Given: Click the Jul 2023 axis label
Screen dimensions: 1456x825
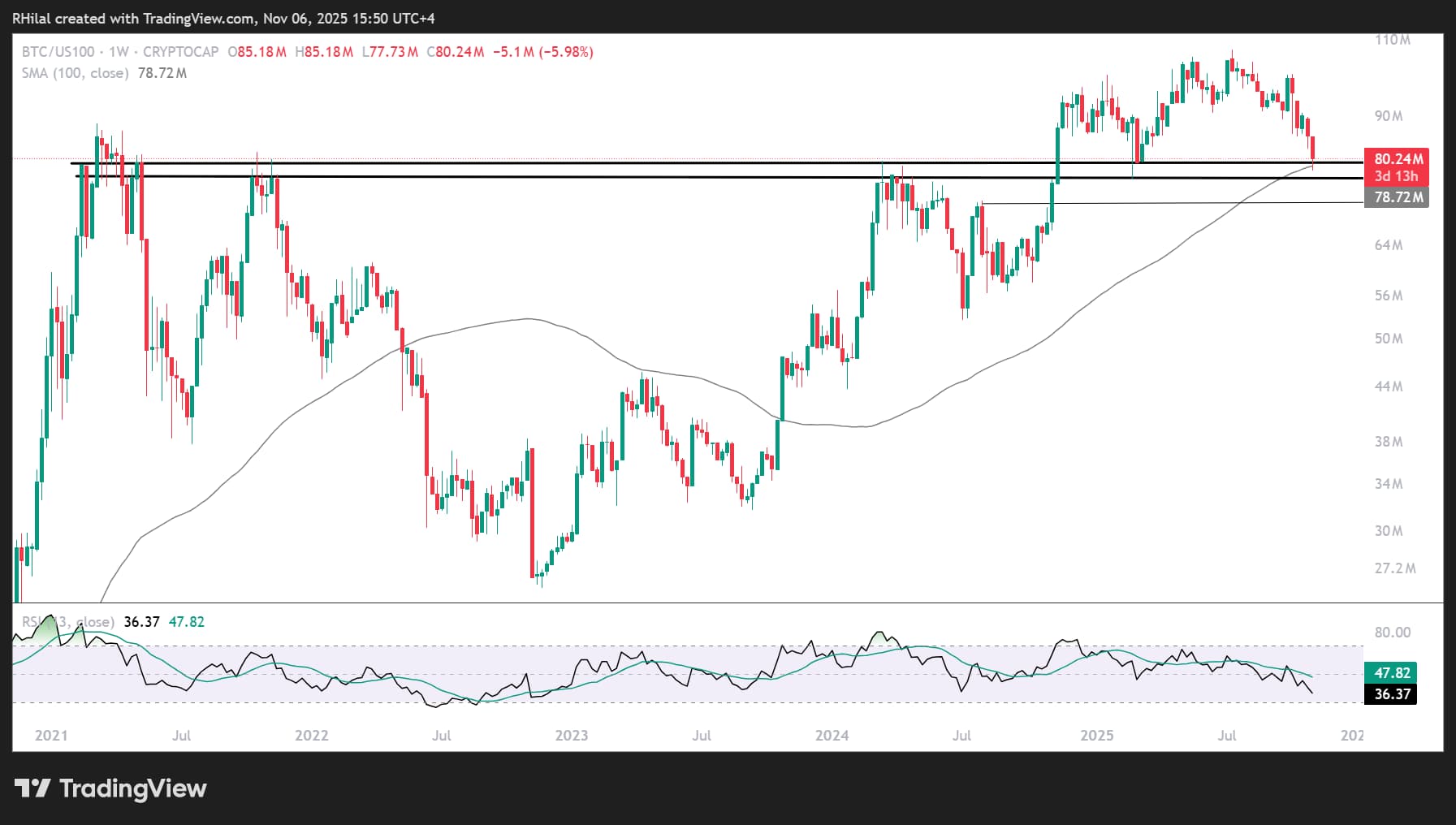Looking at the screenshot, I should click(702, 736).
